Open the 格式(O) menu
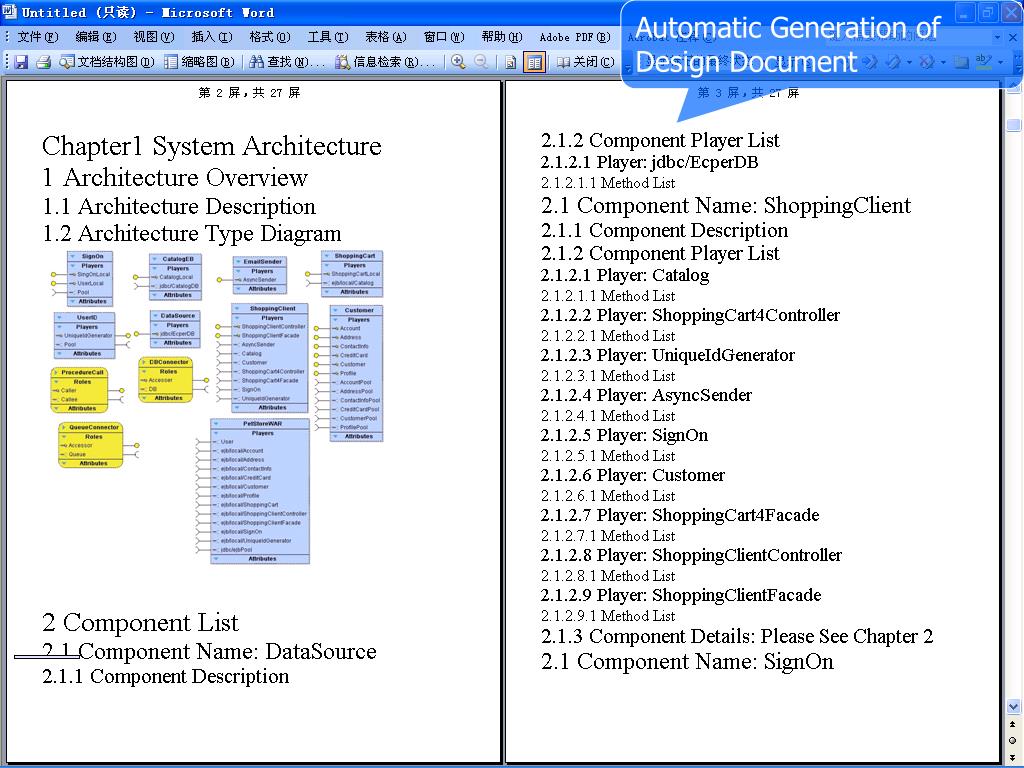Viewport: 1024px width, 768px height. 270,37
